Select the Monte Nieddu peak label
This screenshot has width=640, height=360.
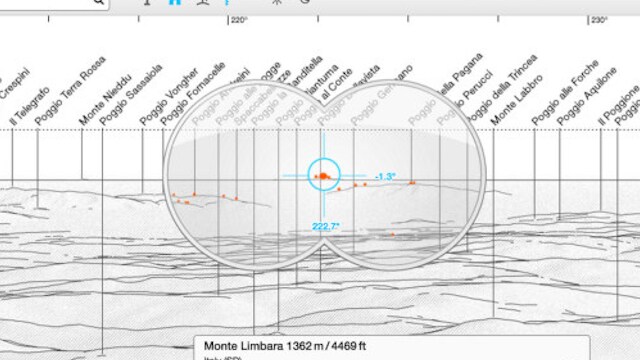105,100
